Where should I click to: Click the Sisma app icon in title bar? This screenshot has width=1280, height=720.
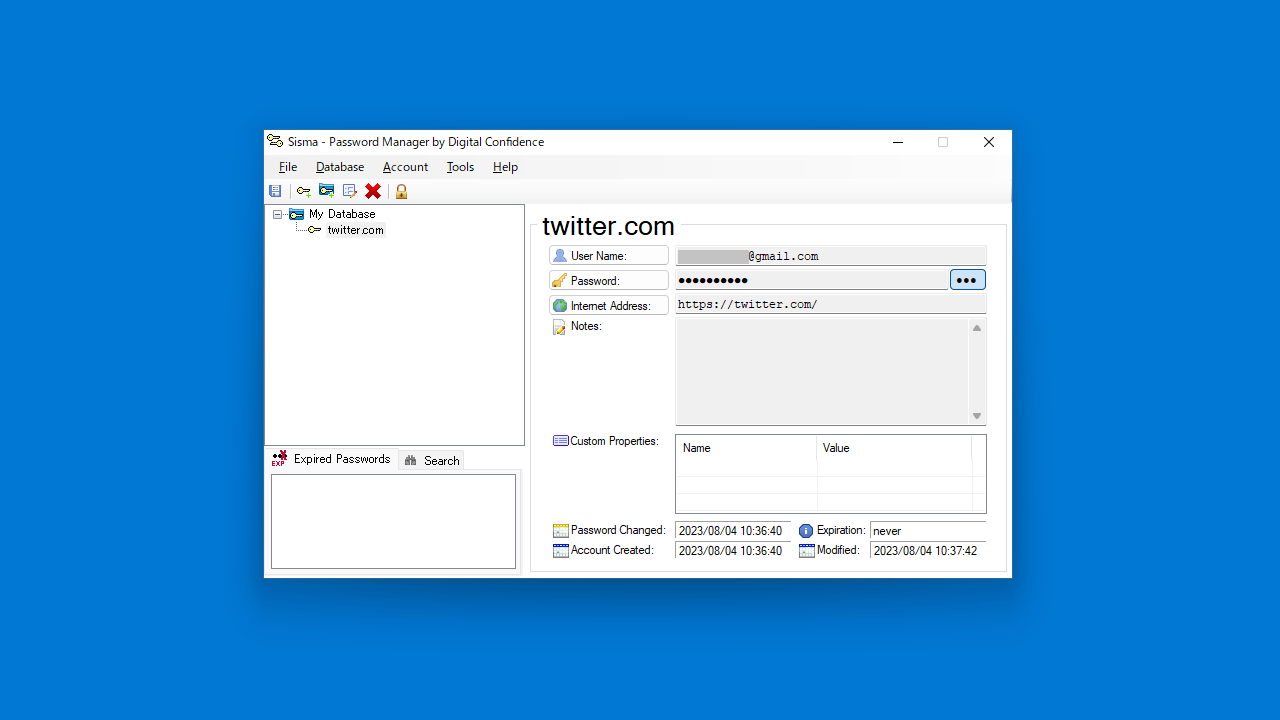pyautogui.click(x=275, y=142)
